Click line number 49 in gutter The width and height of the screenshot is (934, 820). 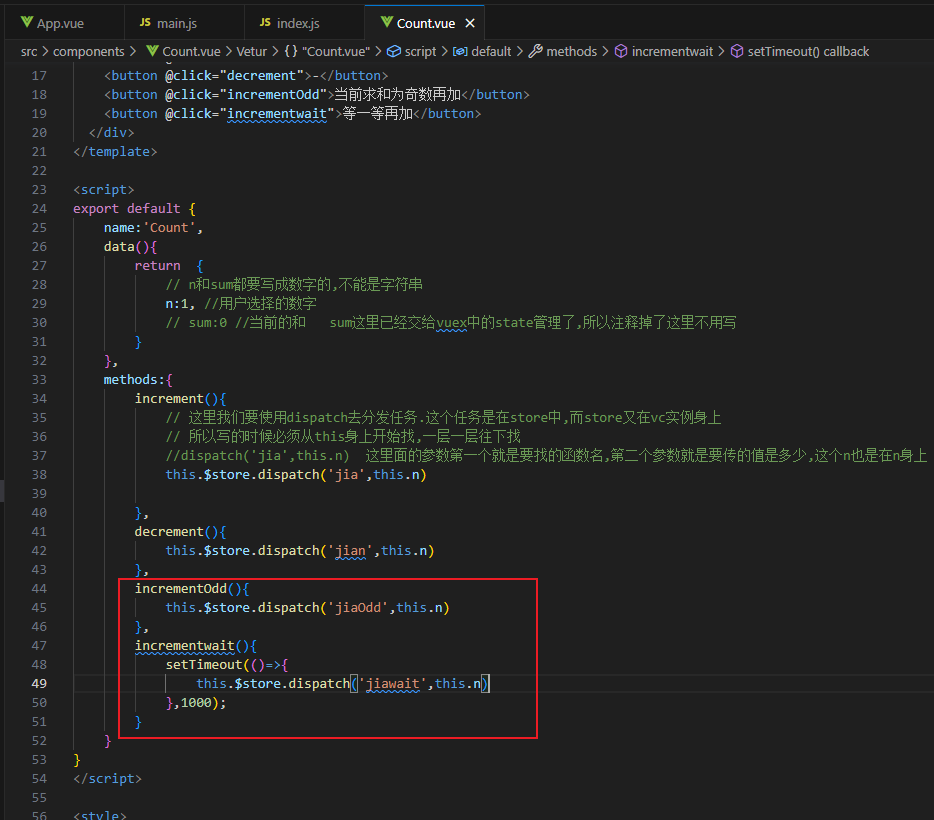coord(39,684)
